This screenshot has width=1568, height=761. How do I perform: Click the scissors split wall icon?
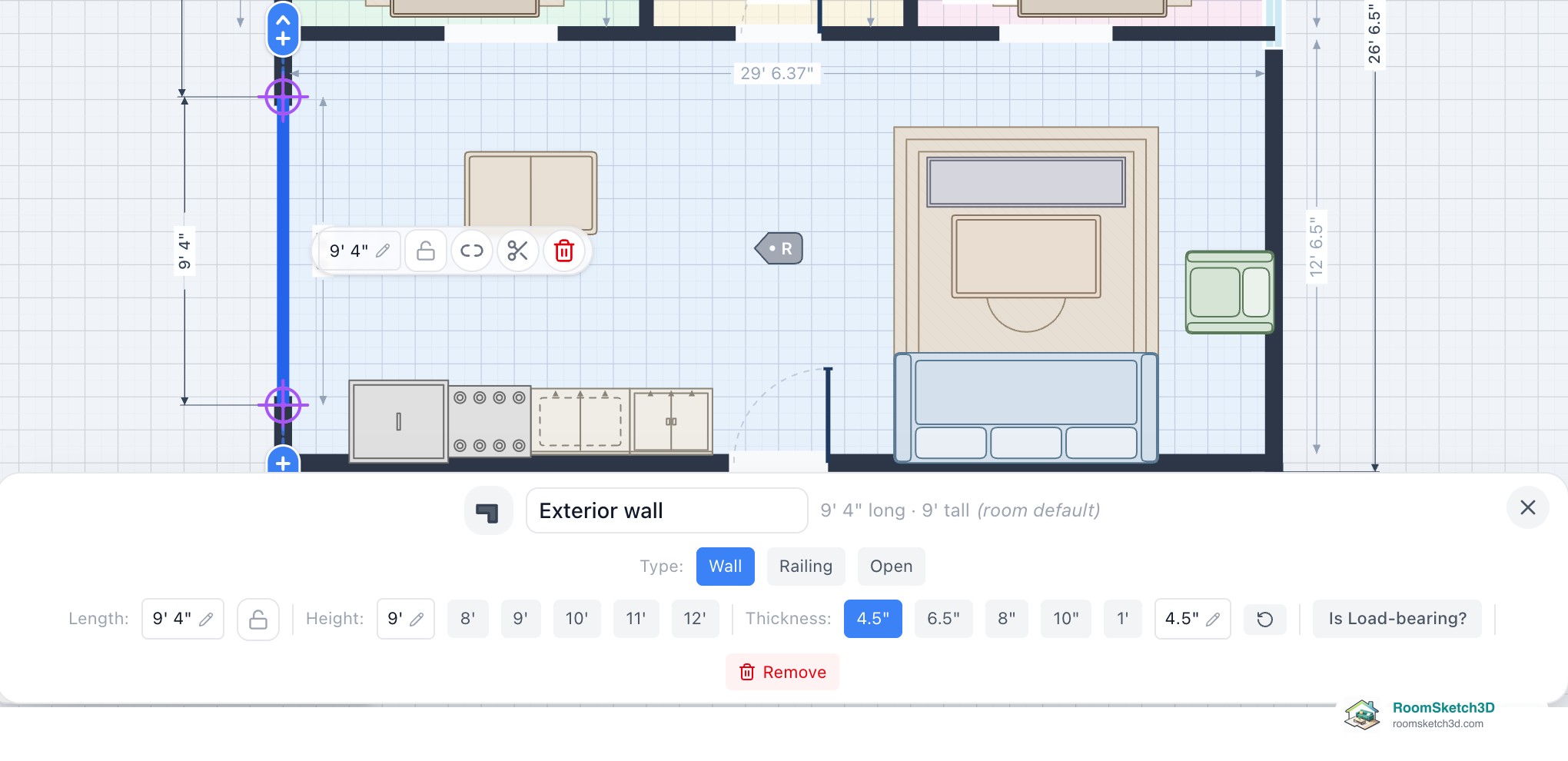point(518,251)
